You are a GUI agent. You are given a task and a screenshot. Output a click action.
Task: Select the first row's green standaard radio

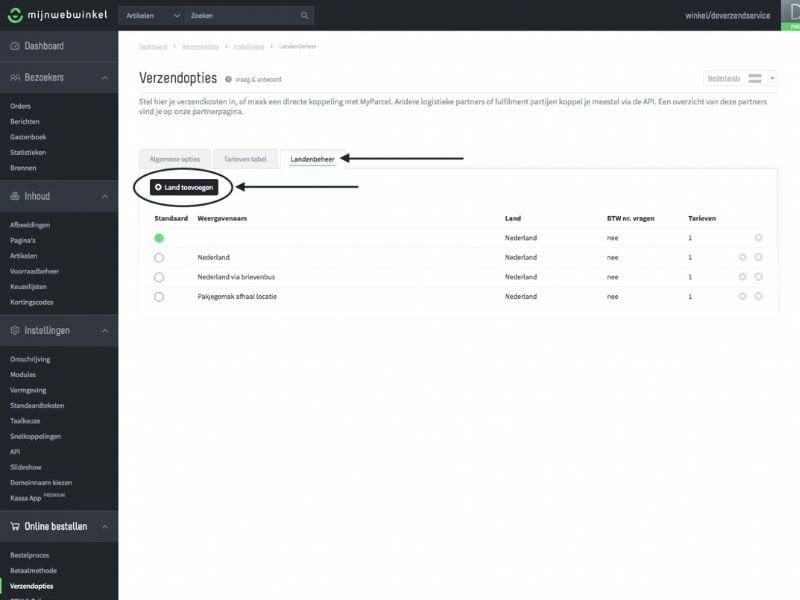[158, 237]
